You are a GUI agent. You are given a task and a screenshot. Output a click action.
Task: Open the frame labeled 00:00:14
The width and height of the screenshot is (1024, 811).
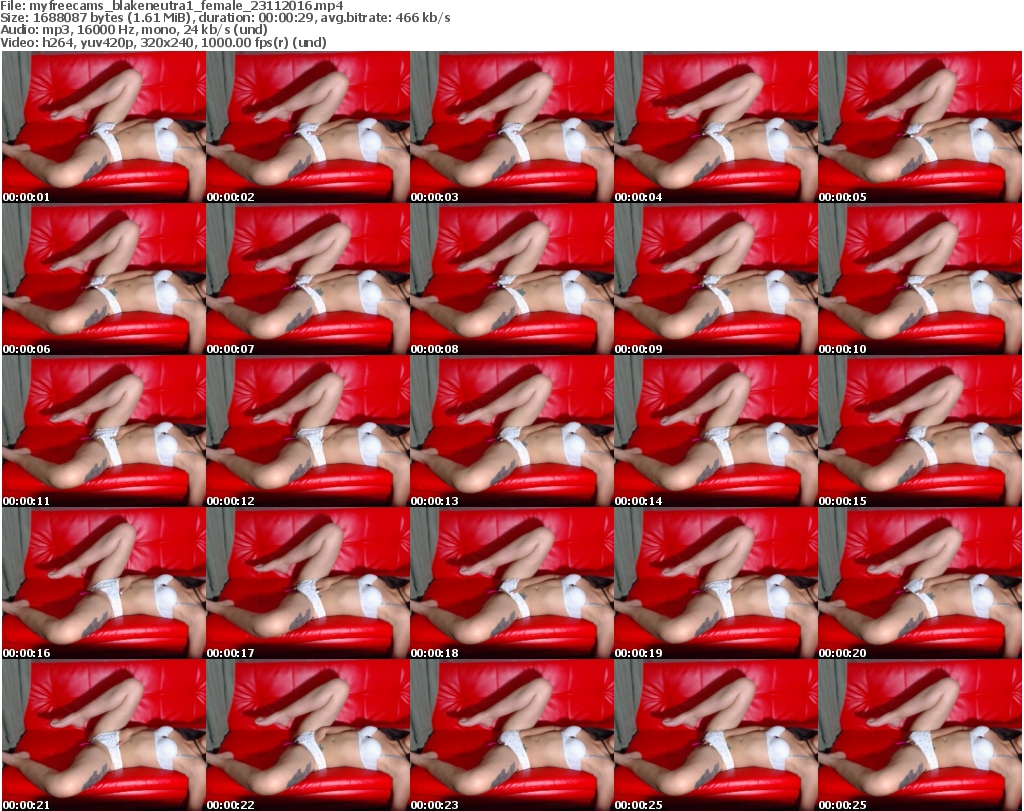tap(716, 432)
